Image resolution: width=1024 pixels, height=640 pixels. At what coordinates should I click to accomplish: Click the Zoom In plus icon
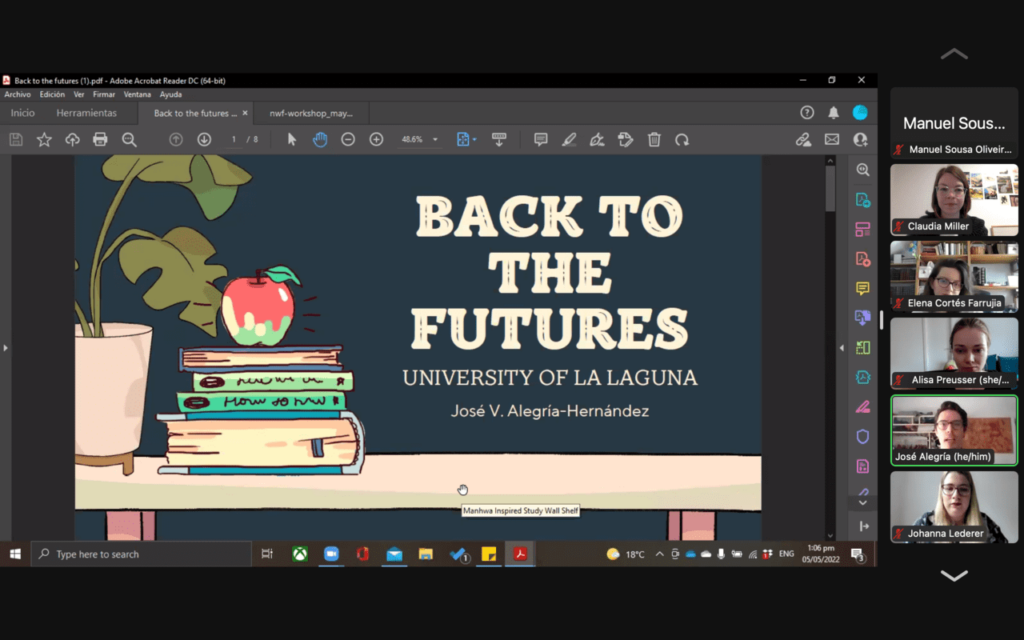tap(376, 140)
